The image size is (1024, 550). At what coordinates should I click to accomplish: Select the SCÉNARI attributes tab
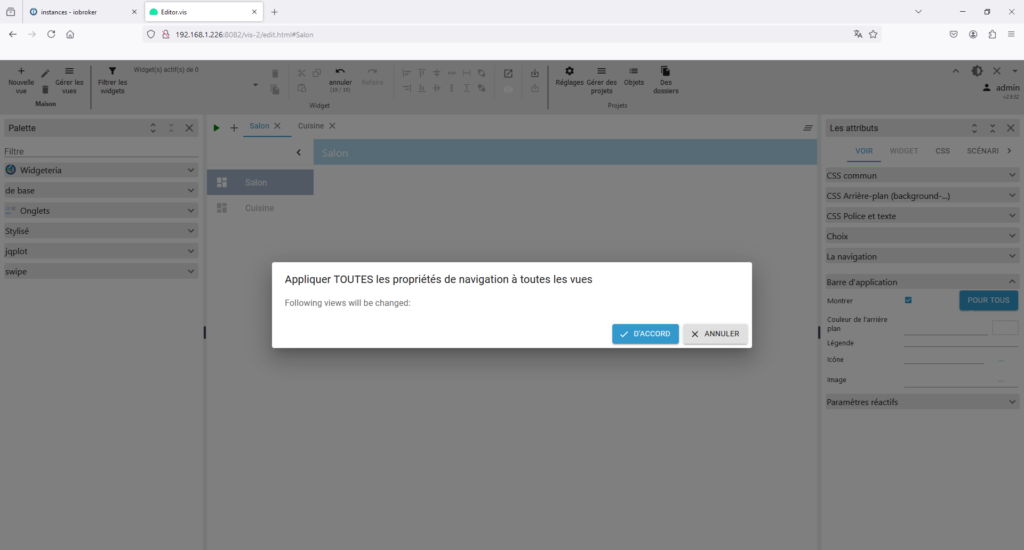(x=982, y=151)
